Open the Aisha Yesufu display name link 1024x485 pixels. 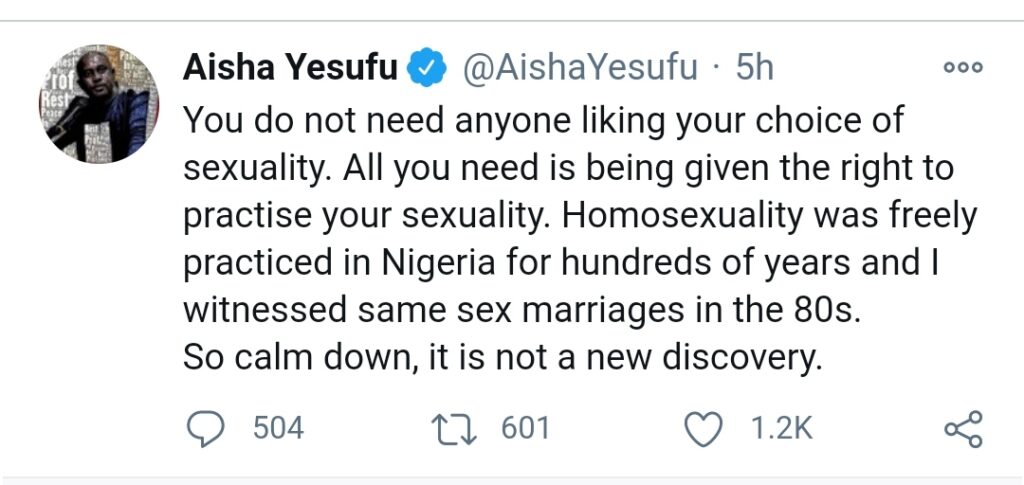click(290, 68)
